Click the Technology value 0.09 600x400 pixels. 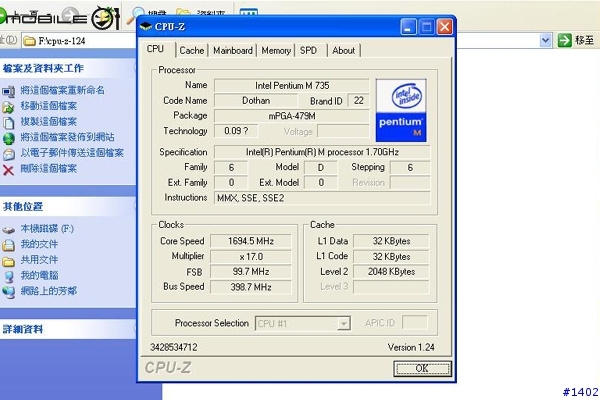click(x=236, y=131)
